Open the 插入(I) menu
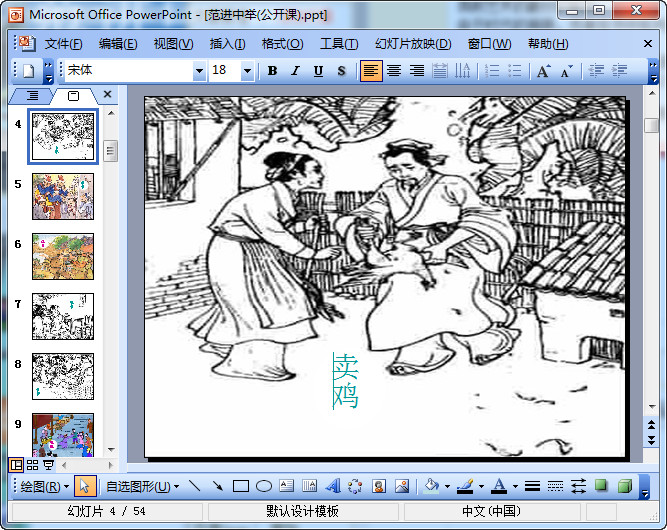This screenshot has width=667, height=530. (227, 44)
